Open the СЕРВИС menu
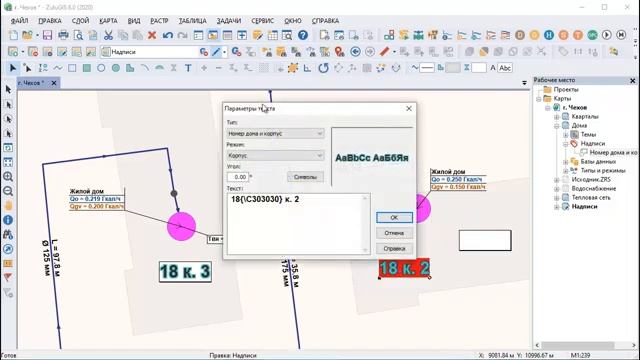The height and width of the screenshot is (360, 640). pyautogui.click(x=262, y=21)
